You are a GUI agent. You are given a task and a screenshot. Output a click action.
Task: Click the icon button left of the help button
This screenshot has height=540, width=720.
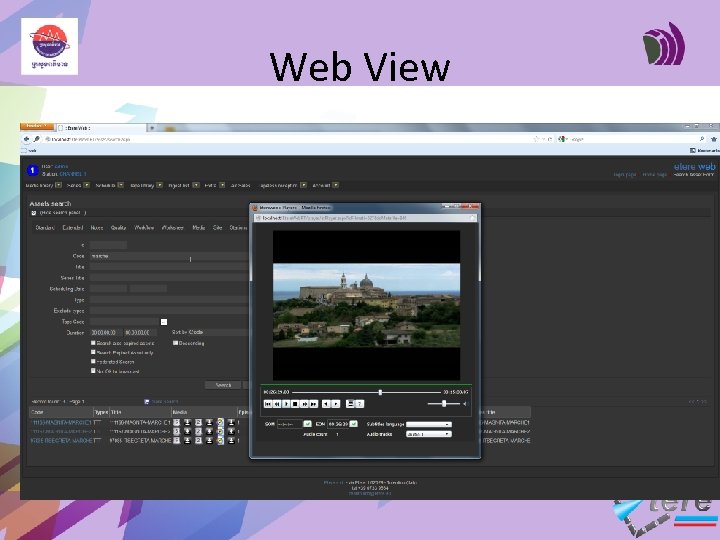(x=350, y=404)
